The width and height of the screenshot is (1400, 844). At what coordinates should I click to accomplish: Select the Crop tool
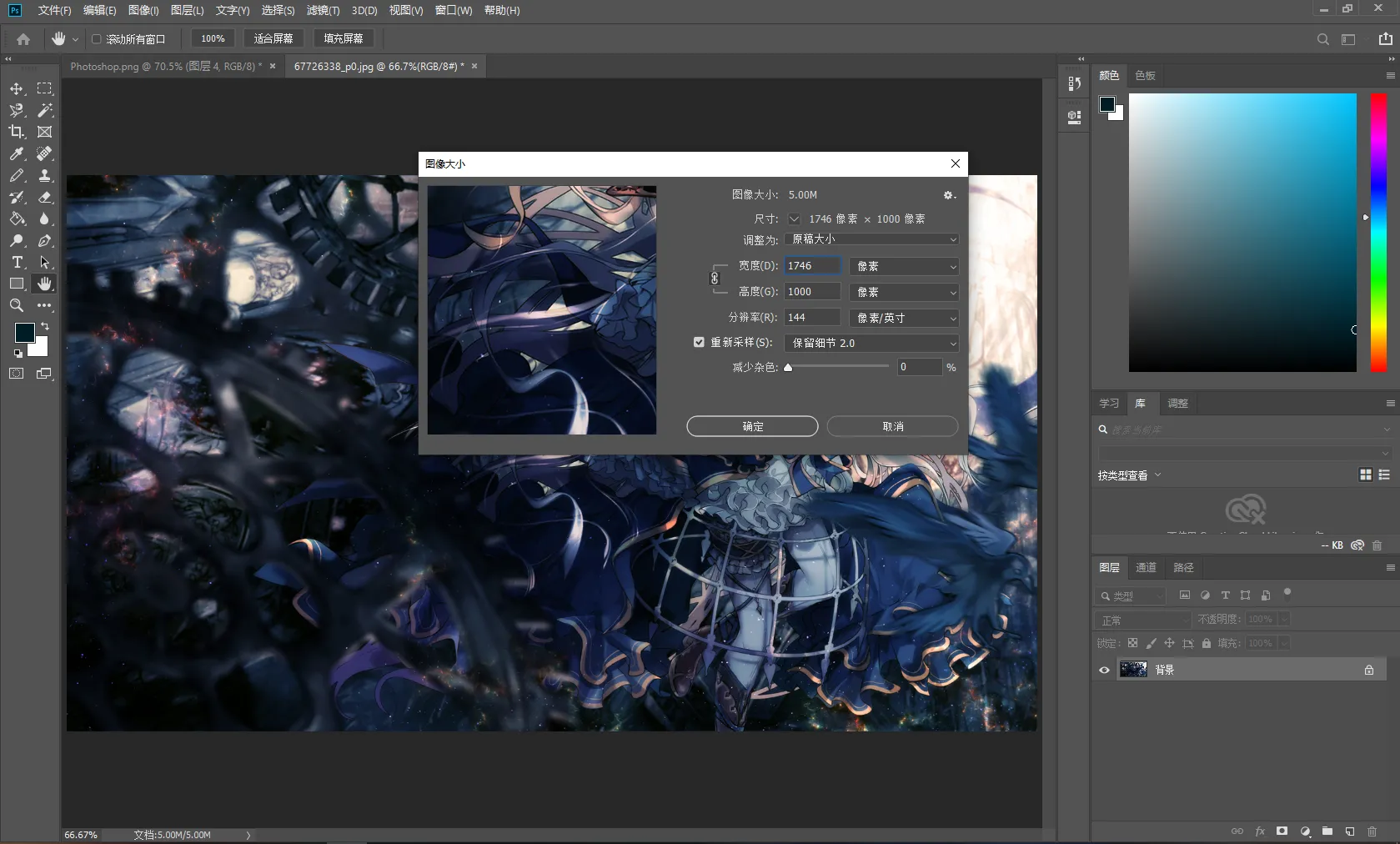(17, 132)
